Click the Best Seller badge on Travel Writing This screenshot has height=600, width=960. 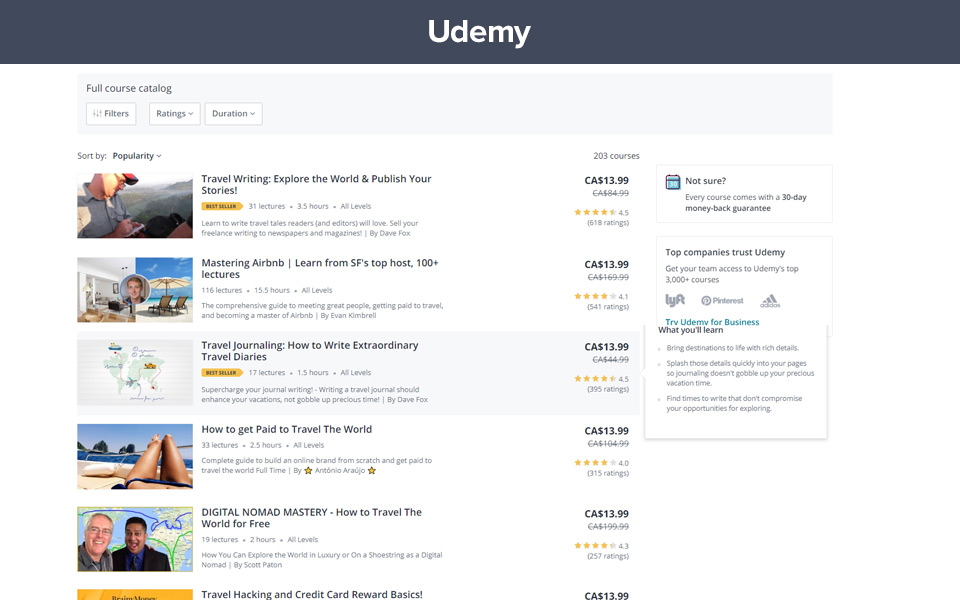(x=222, y=206)
